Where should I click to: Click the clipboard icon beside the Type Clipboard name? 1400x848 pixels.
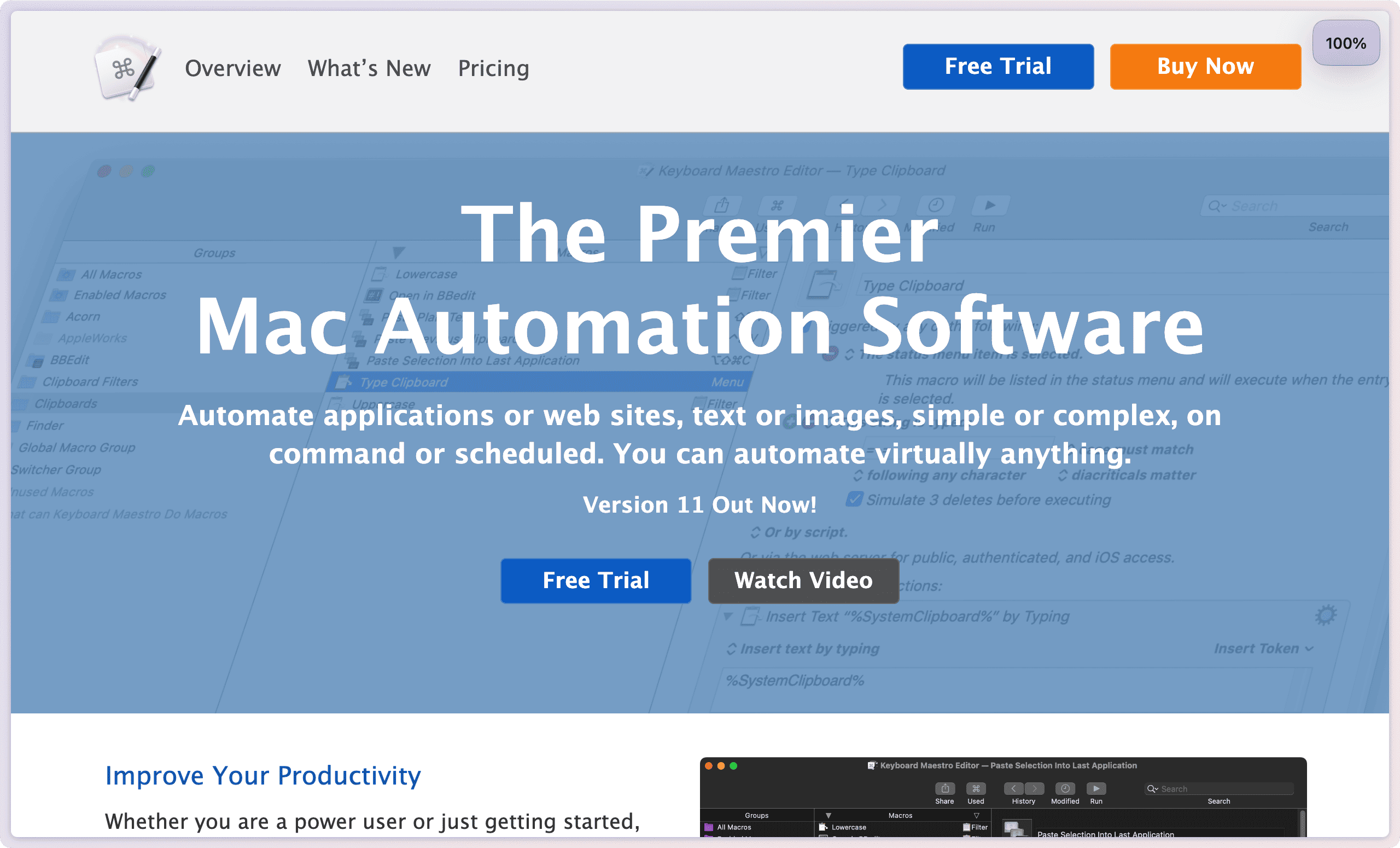click(x=823, y=284)
